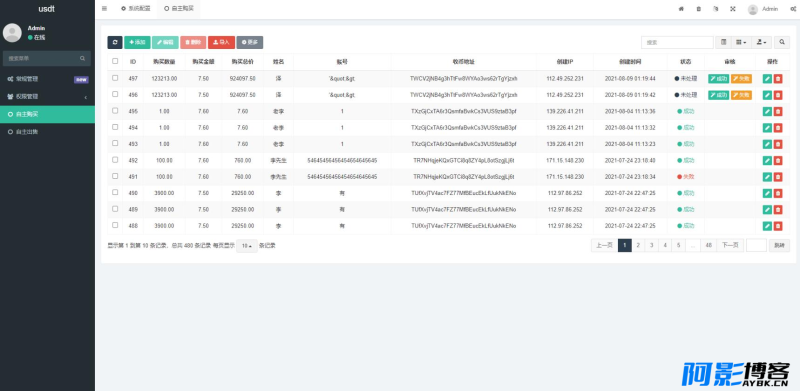800x391 pixels.
Task: Open the columns visibility dropdown
Action: click(x=741, y=42)
